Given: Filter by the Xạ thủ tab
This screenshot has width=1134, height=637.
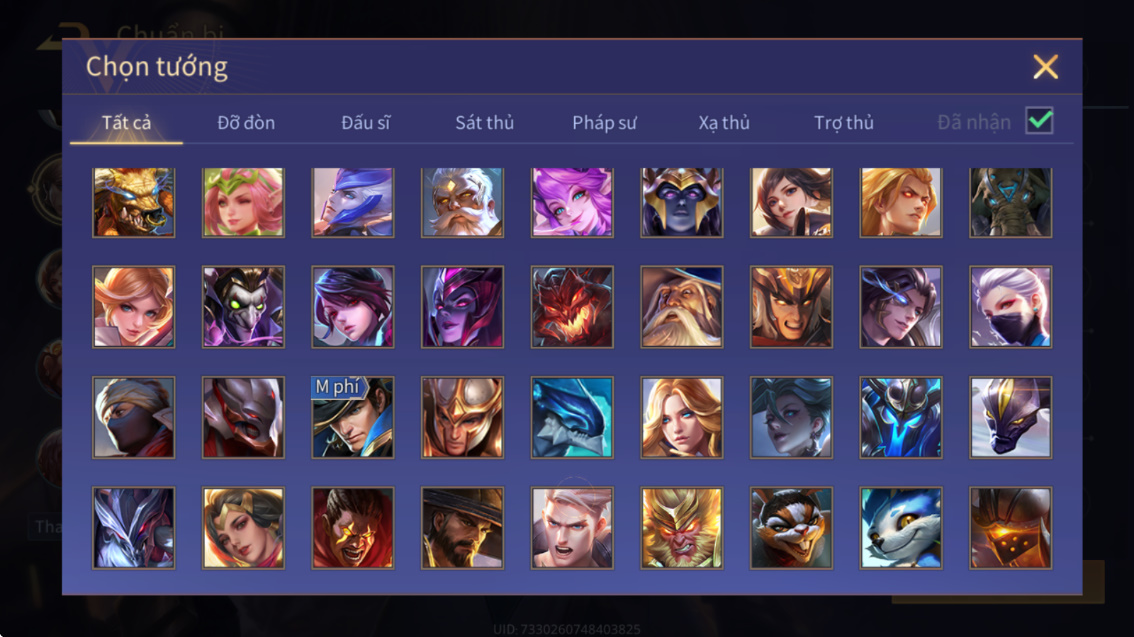Looking at the screenshot, I should (x=724, y=123).
